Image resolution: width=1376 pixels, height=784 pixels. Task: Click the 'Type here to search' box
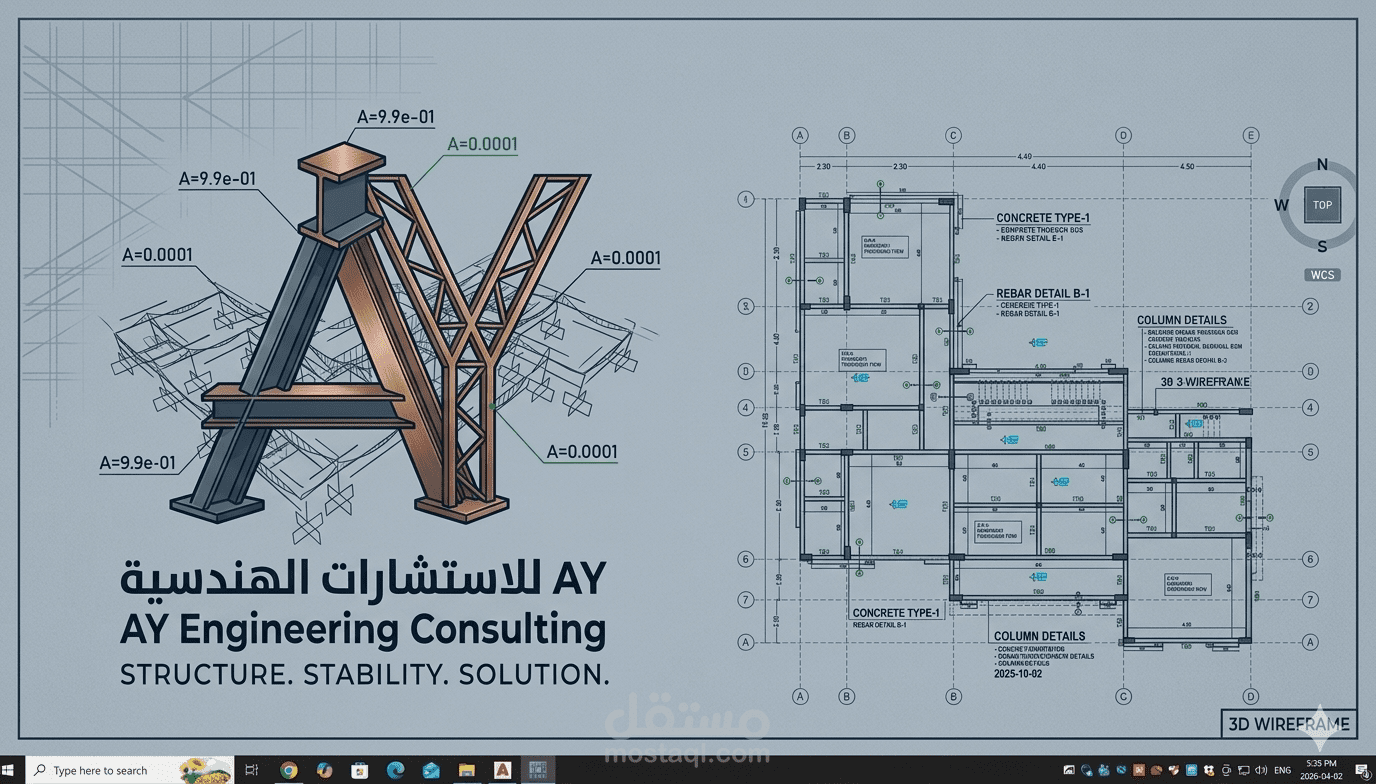(128, 770)
